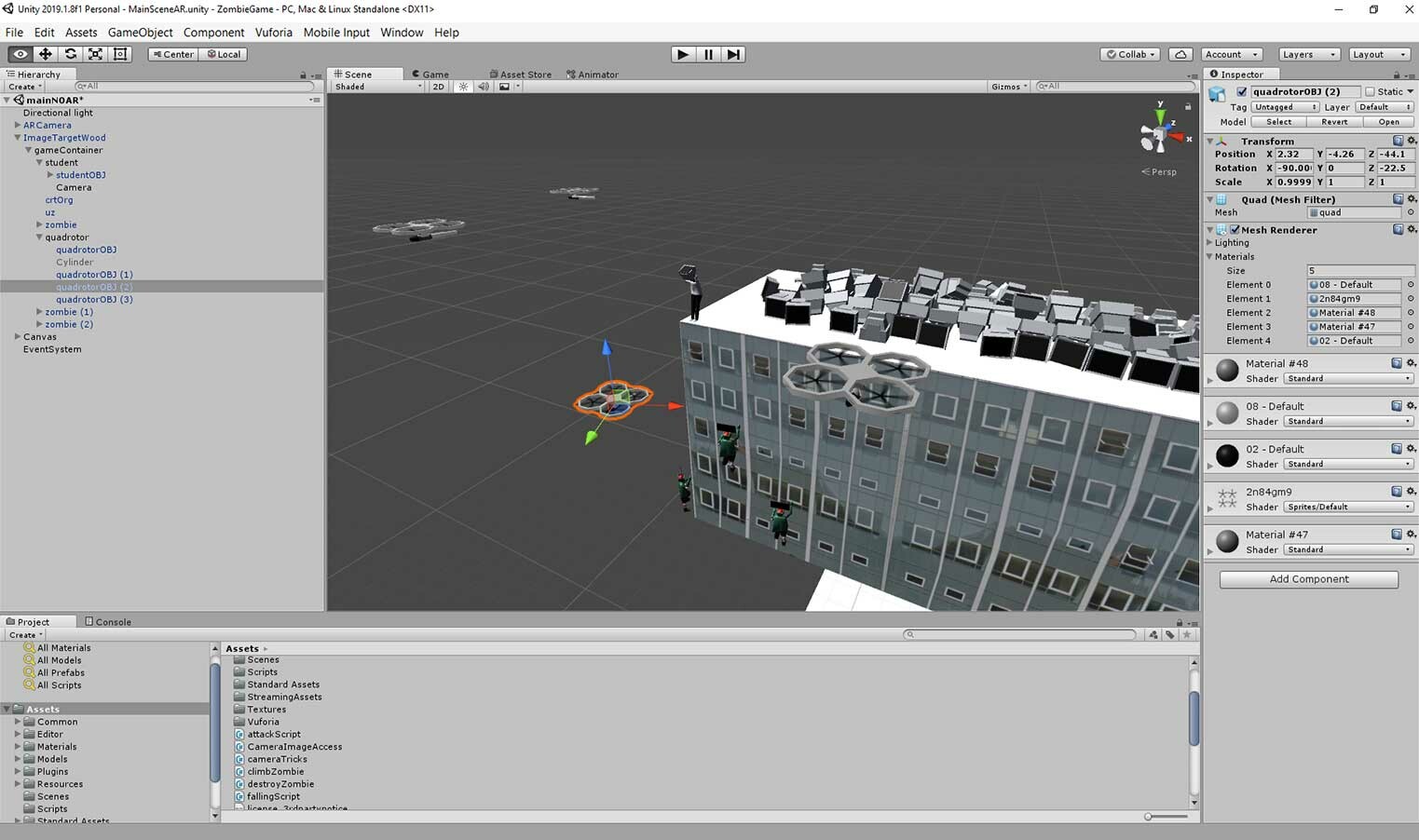Adjust the asset icon size slider
This screenshot has width=1419, height=840.
tap(1150, 817)
